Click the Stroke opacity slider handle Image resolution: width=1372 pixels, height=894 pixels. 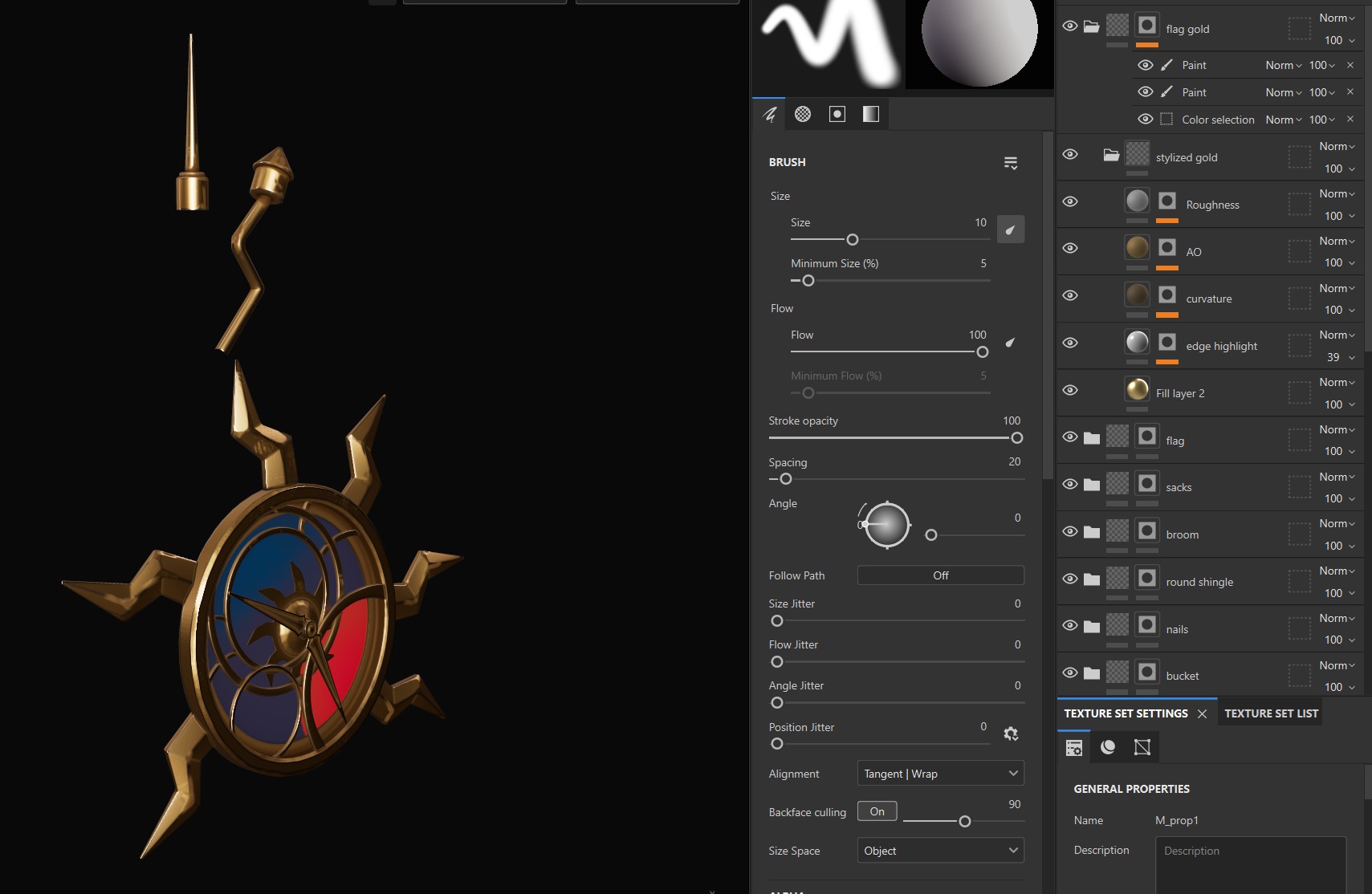point(1017,438)
